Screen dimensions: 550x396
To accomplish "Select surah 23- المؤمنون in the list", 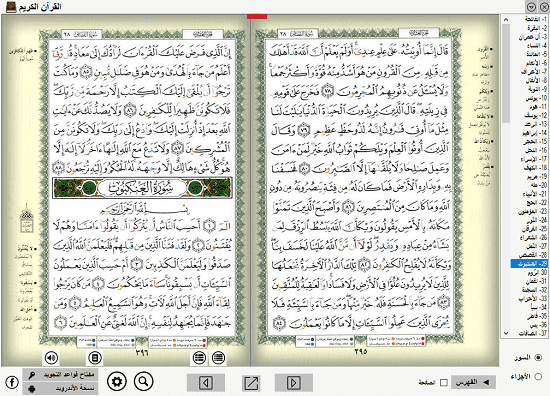I will click(533, 211).
